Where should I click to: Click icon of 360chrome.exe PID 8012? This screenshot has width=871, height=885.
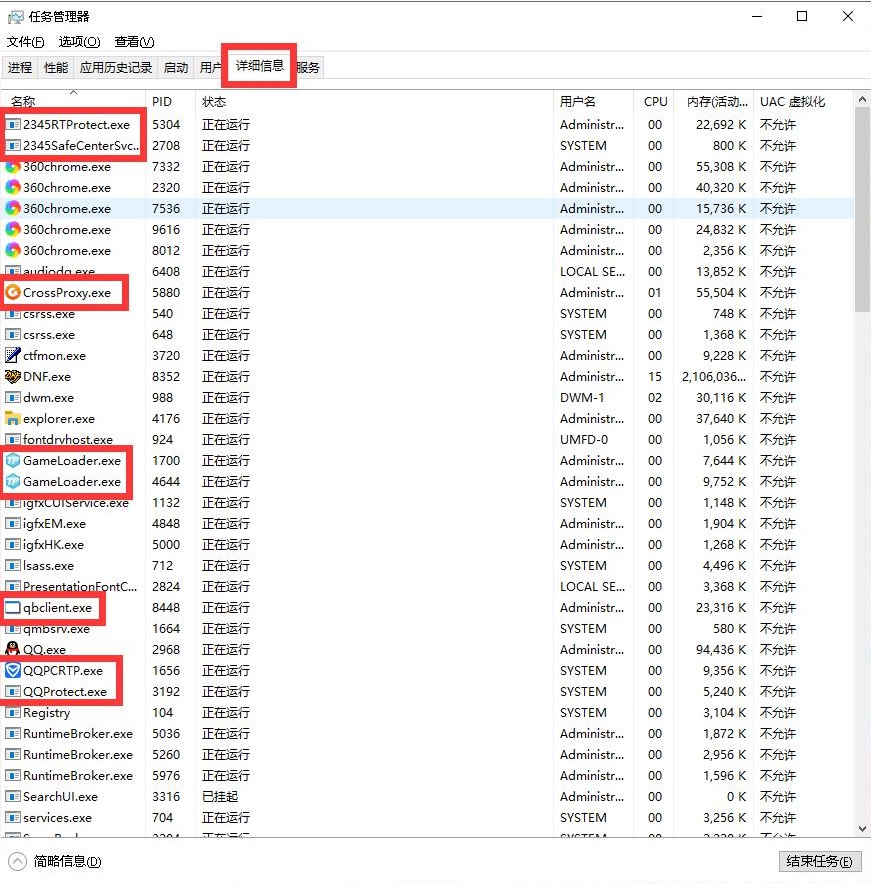click(12, 251)
